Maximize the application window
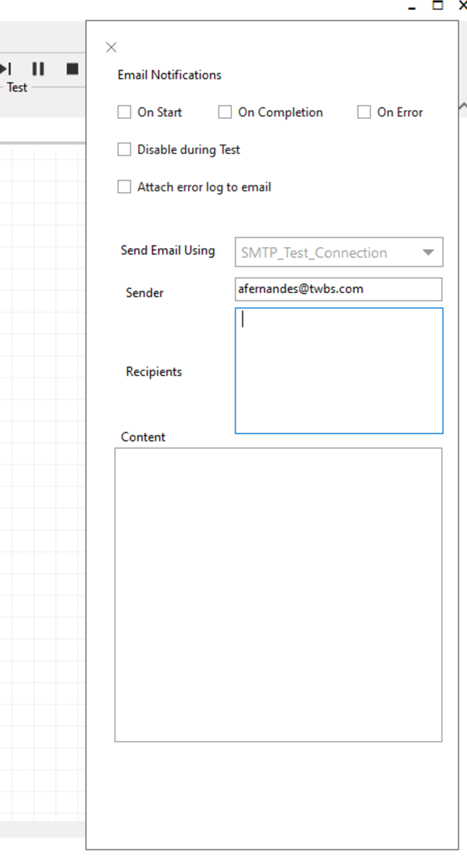Viewport: 467px width, 864px height. point(438,6)
